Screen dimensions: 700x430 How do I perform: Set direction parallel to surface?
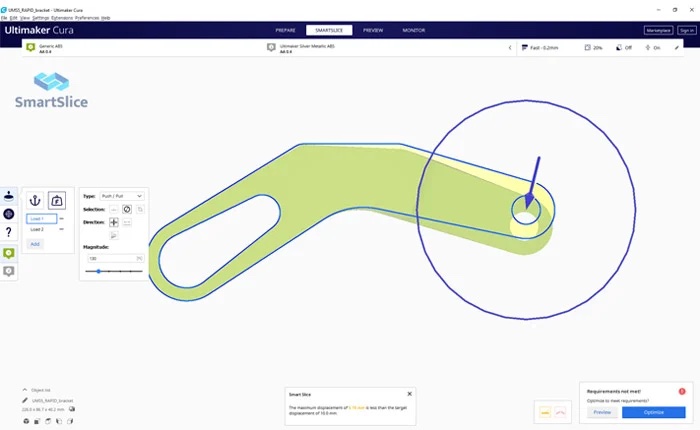point(127,222)
